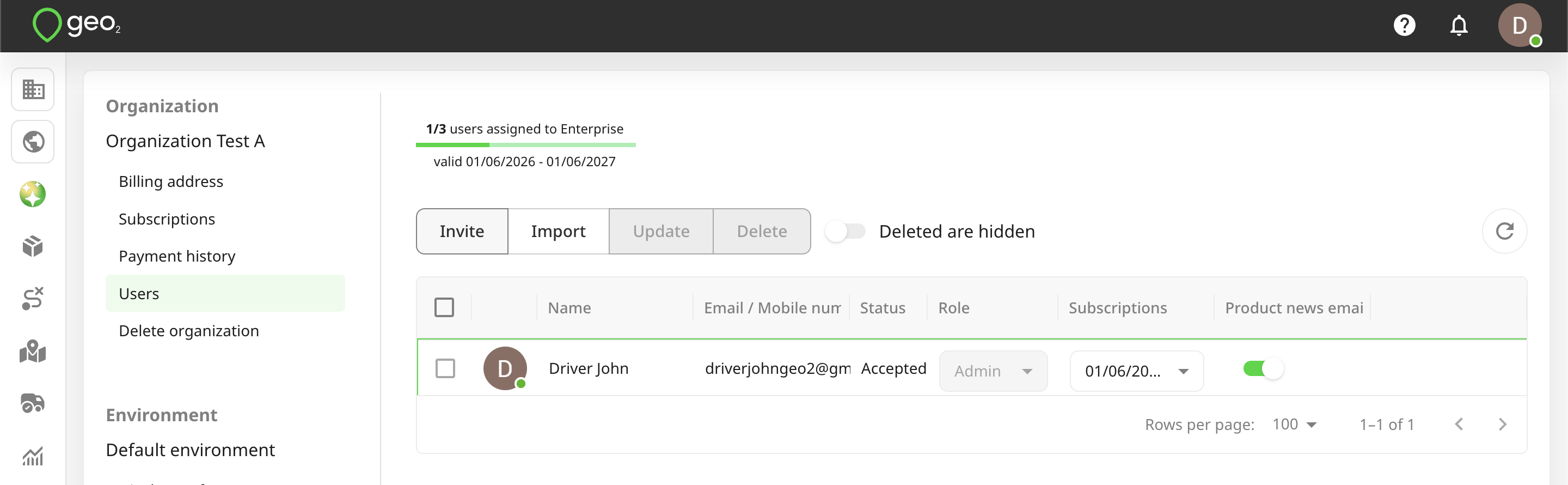
Task: Select the Users menu item
Action: 225,294
